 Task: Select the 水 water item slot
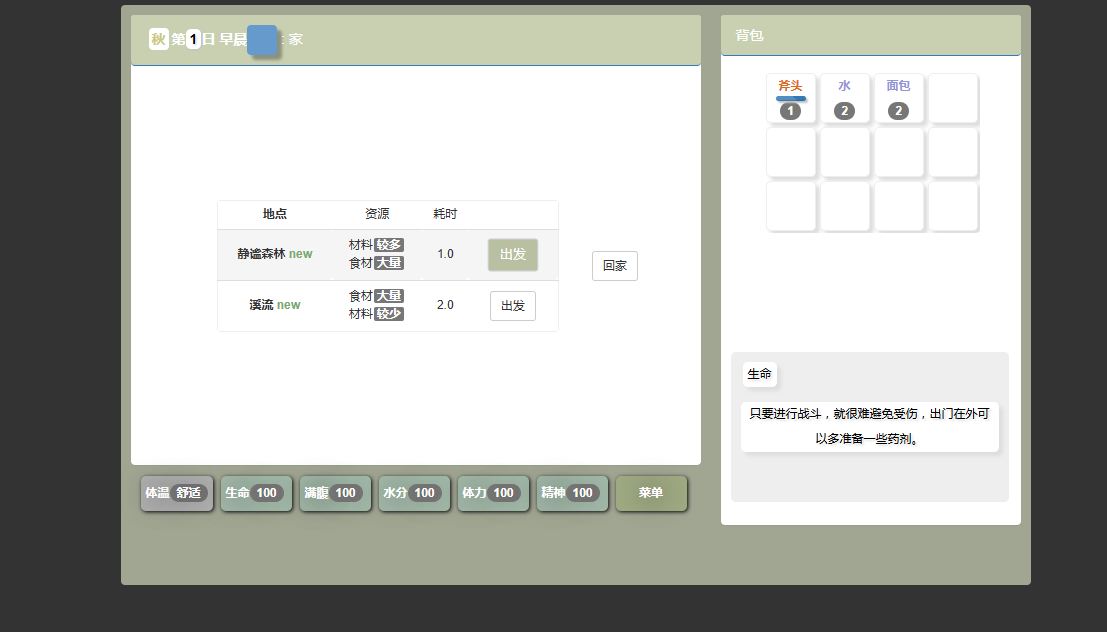click(845, 98)
